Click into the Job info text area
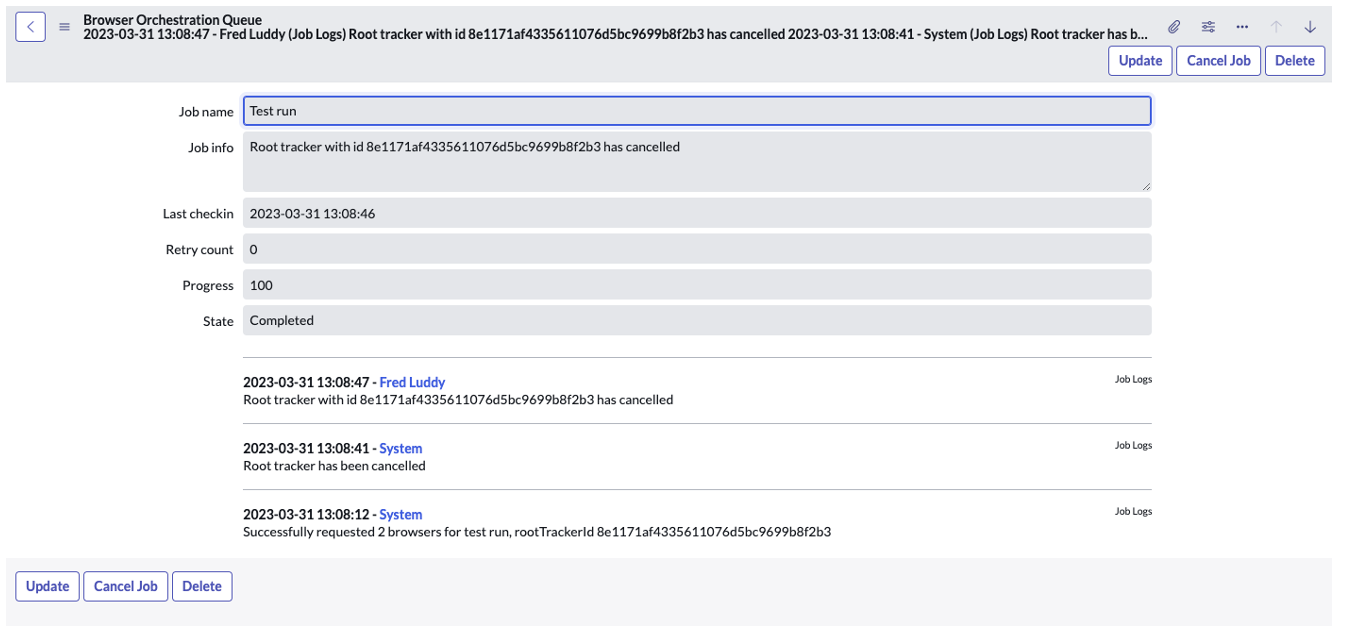The width and height of the screenshot is (1348, 636). pyautogui.click(x=697, y=161)
